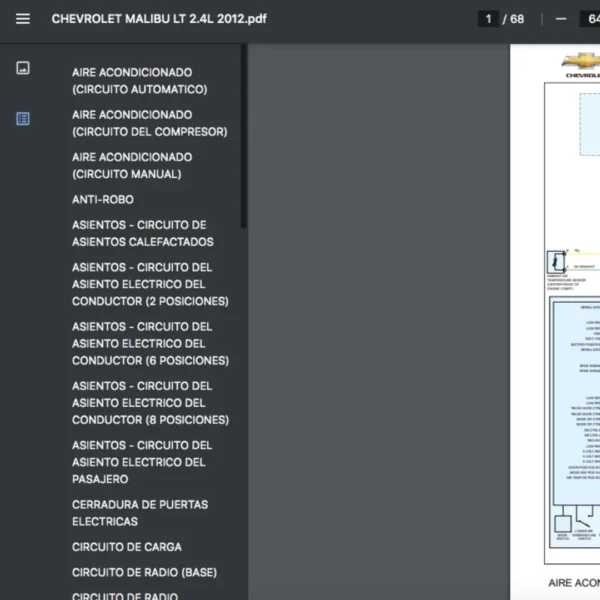Open driver seat (8 Posiciones) bookmark
The image size is (600, 600).
(x=149, y=403)
